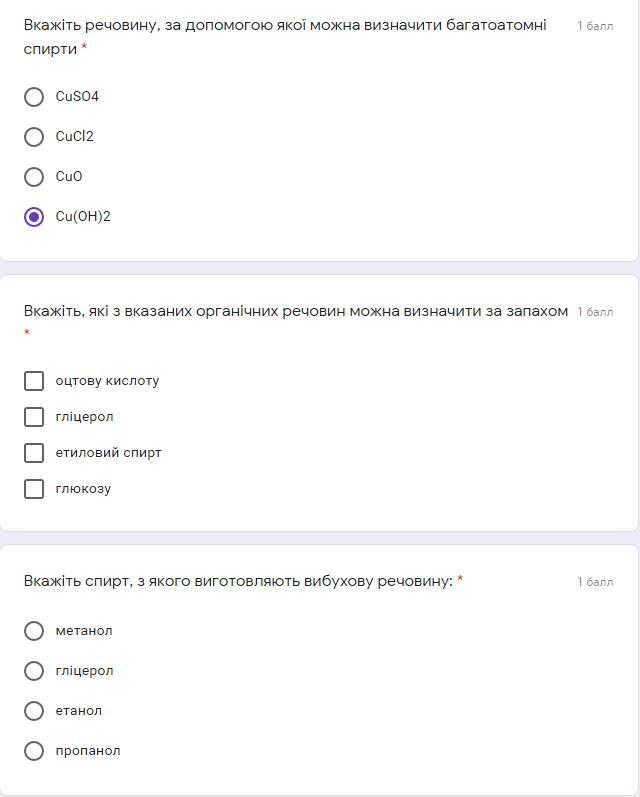Click the CuSO4 answer label text
Viewport: 640px width, 797px height.
coord(77,97)
